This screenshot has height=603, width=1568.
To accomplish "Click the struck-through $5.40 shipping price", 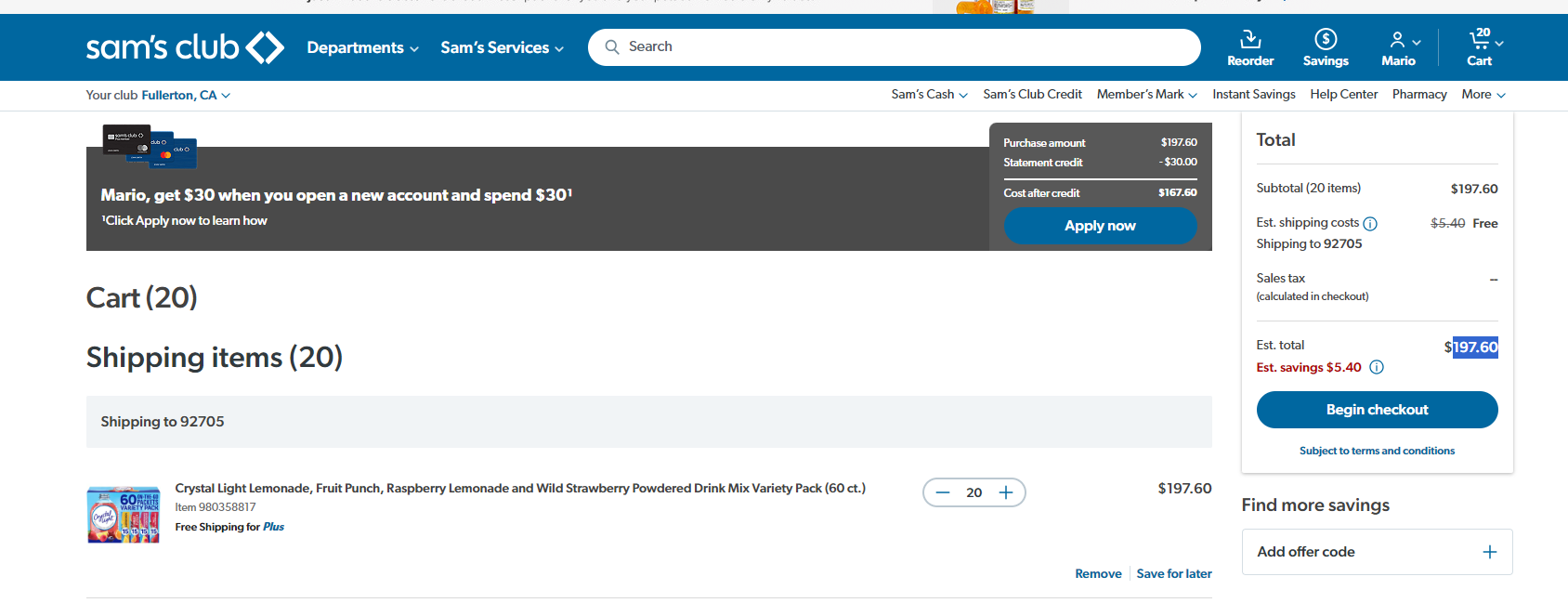I will point(1448,224).
